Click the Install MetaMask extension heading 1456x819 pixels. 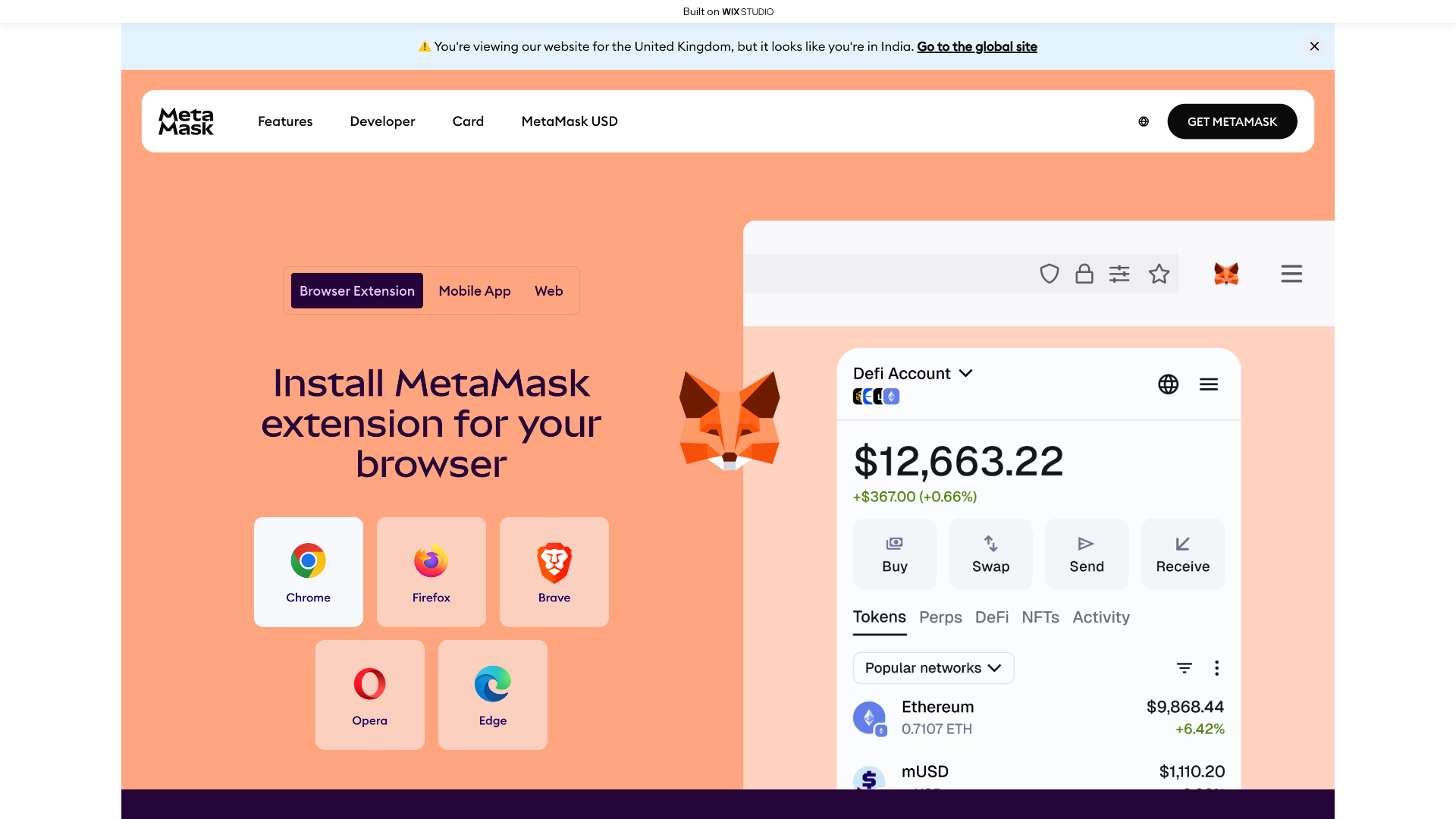[431, 423]
